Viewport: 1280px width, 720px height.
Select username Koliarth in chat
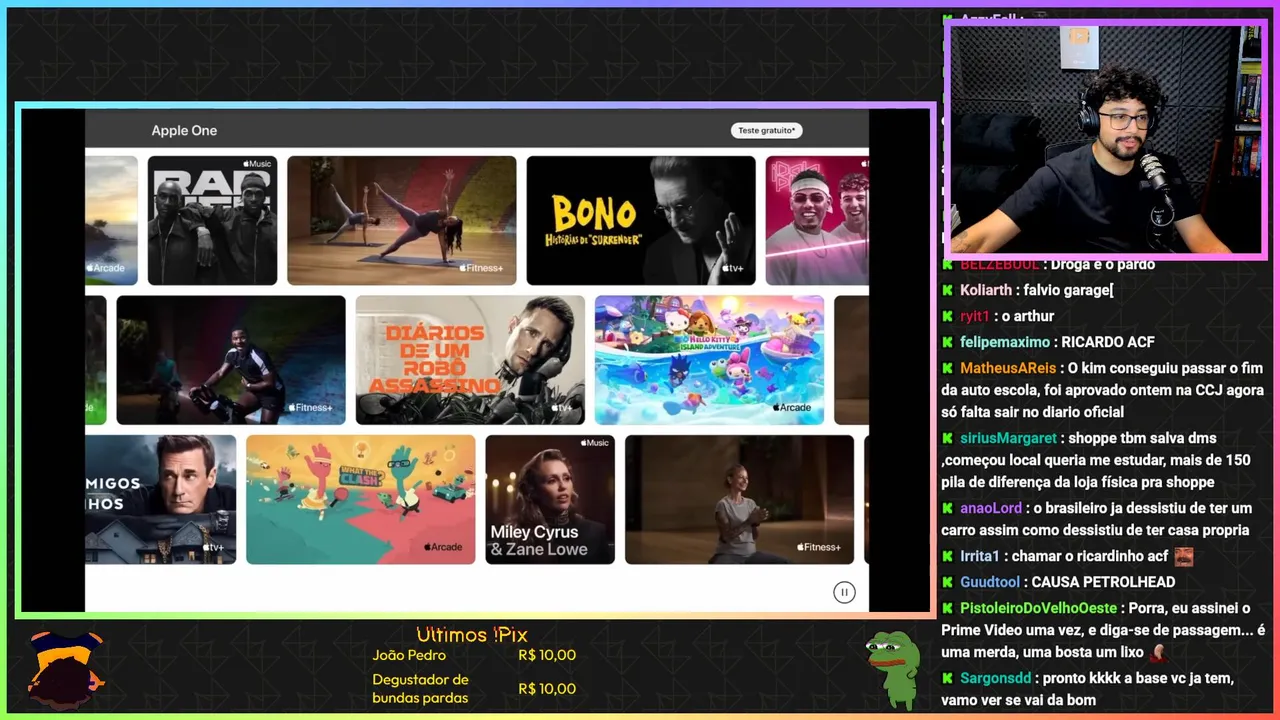(986, 290)
